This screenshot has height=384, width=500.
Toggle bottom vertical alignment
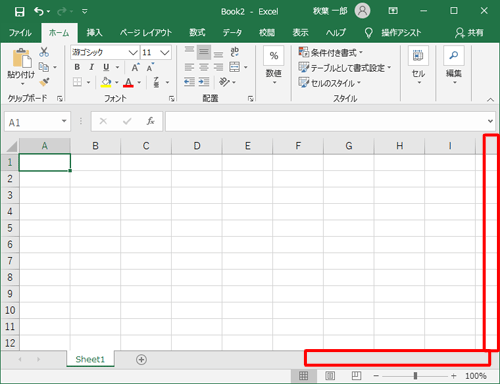(218, 53)
